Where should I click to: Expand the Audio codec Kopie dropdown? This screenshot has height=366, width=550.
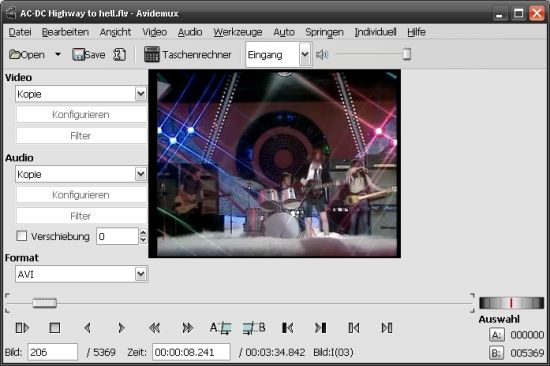pos(141,174)
